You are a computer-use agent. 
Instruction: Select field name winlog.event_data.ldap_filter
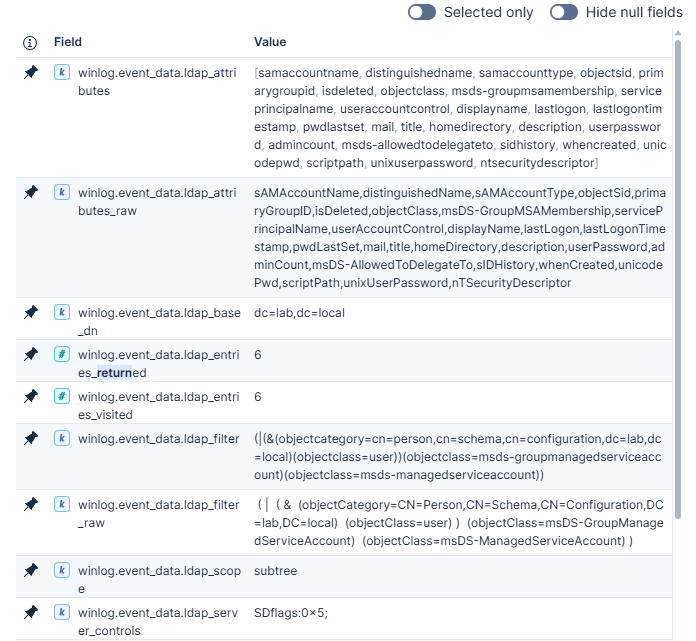pyautogui.click(x=158, y=439)
